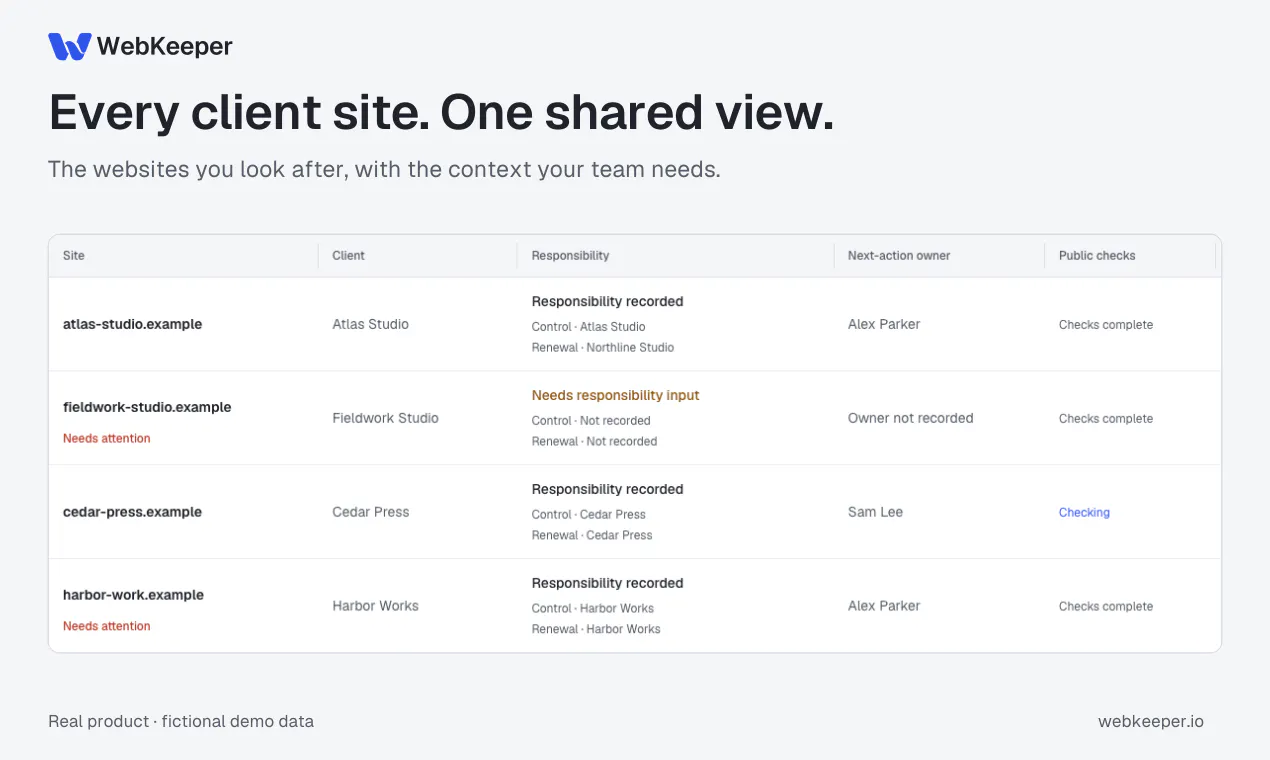Click the WebKeeper logo icon
Screen dimensions: 1270x760
(70, 46)
